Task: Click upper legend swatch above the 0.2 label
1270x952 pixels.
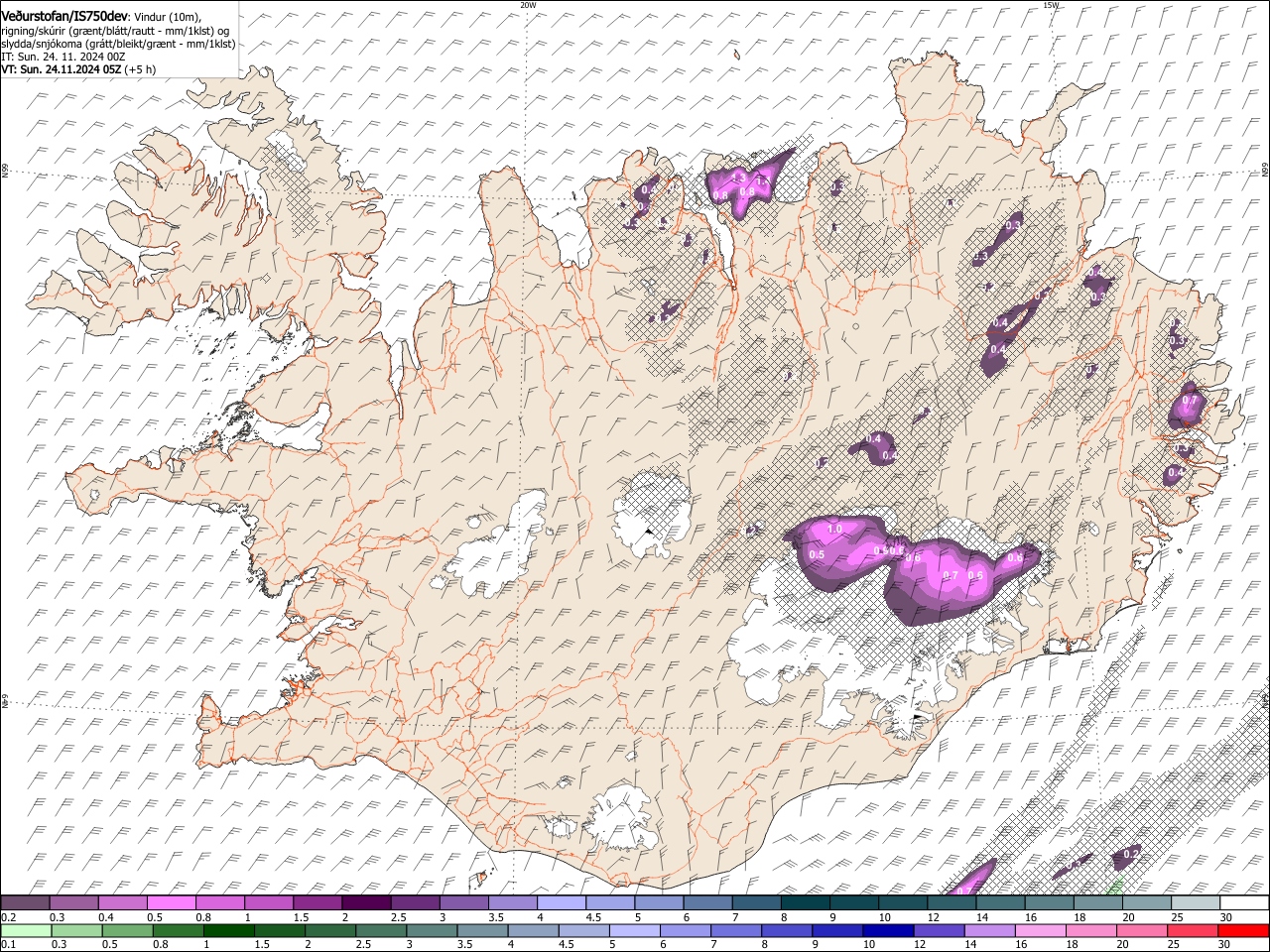Action: point(25,902)
